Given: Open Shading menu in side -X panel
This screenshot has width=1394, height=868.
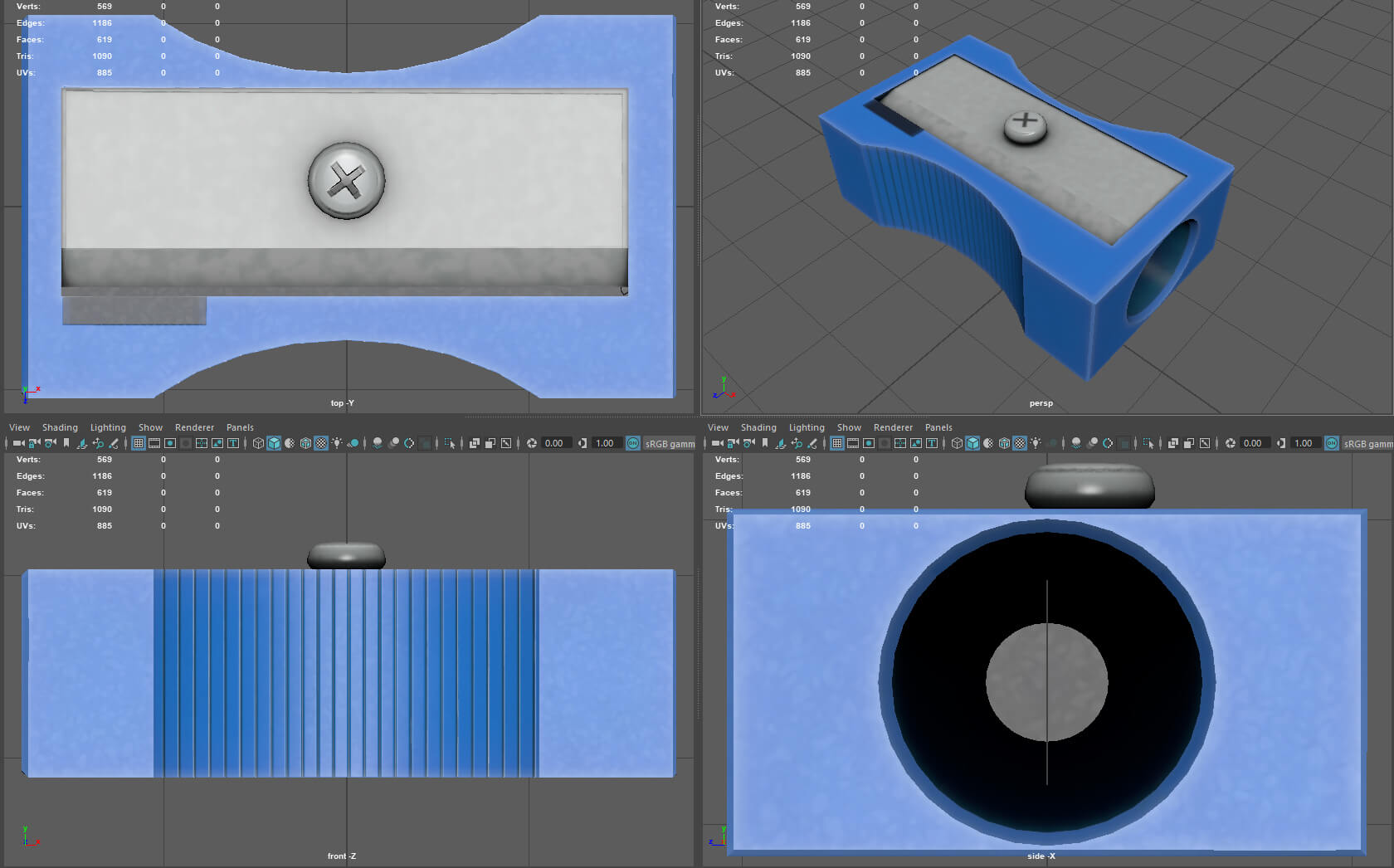Looking at the screenshot, I should 758,427.
